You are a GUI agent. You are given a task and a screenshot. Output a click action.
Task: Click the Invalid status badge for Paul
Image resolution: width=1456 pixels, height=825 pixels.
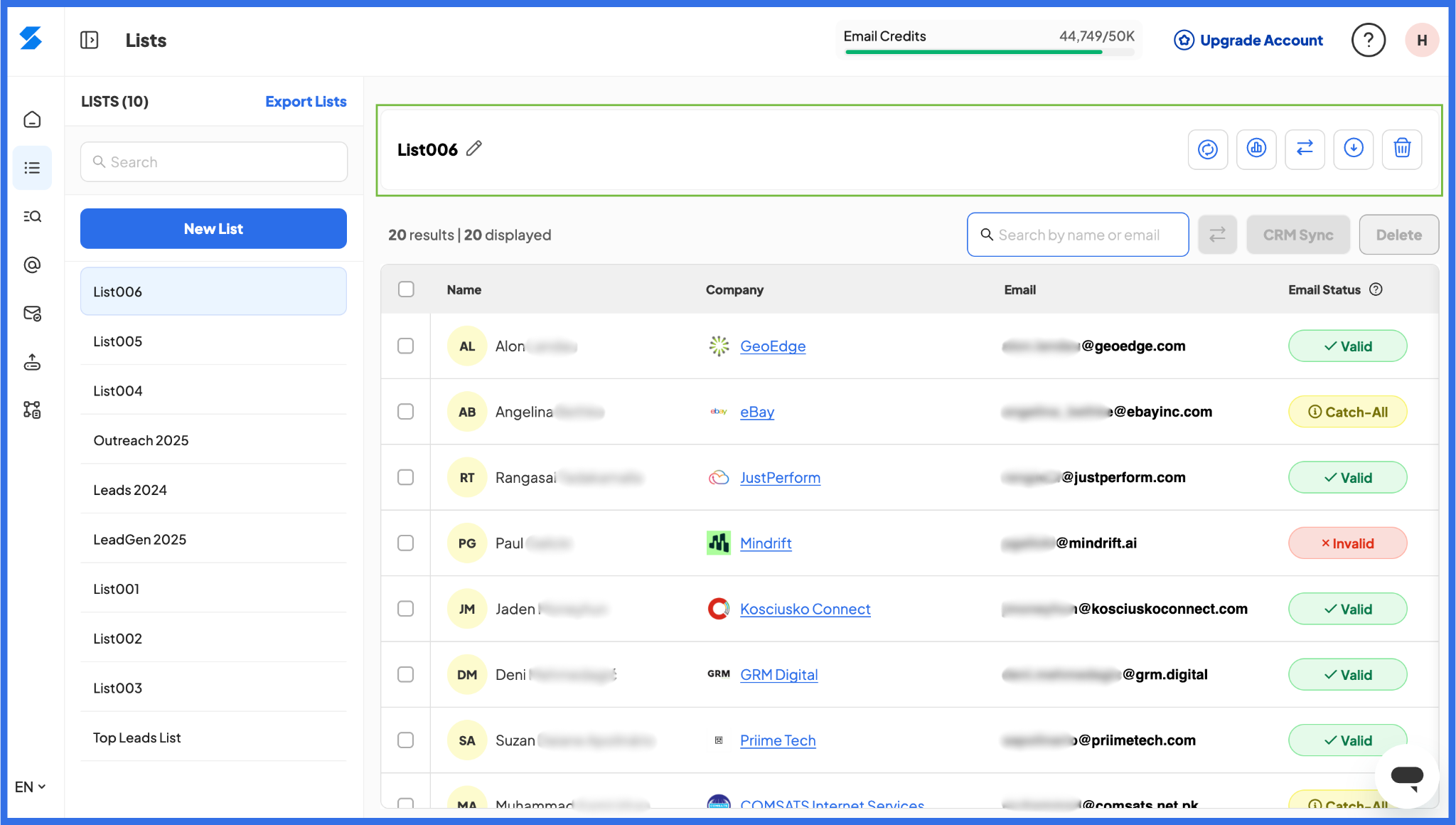pos(1347,543)
